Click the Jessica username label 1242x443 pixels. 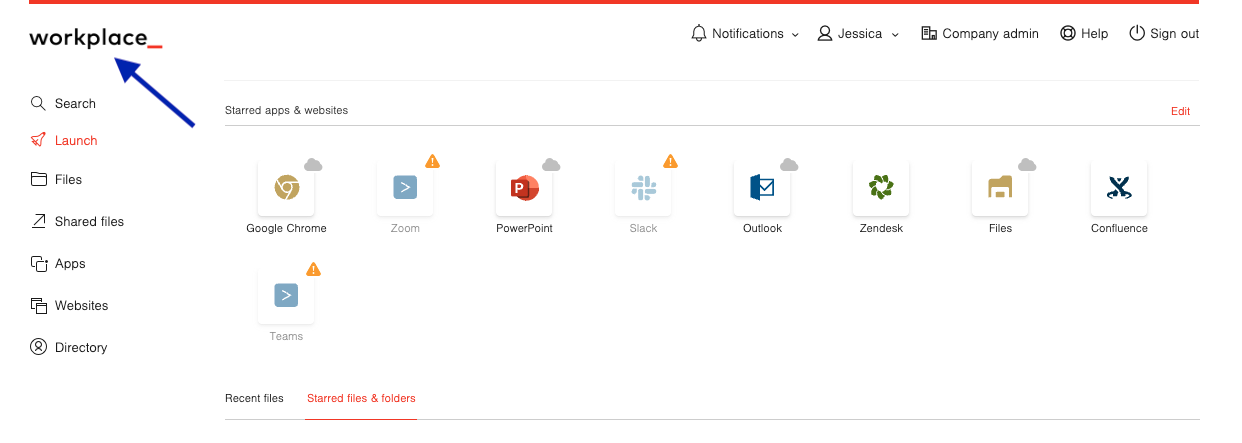(860, 33)
